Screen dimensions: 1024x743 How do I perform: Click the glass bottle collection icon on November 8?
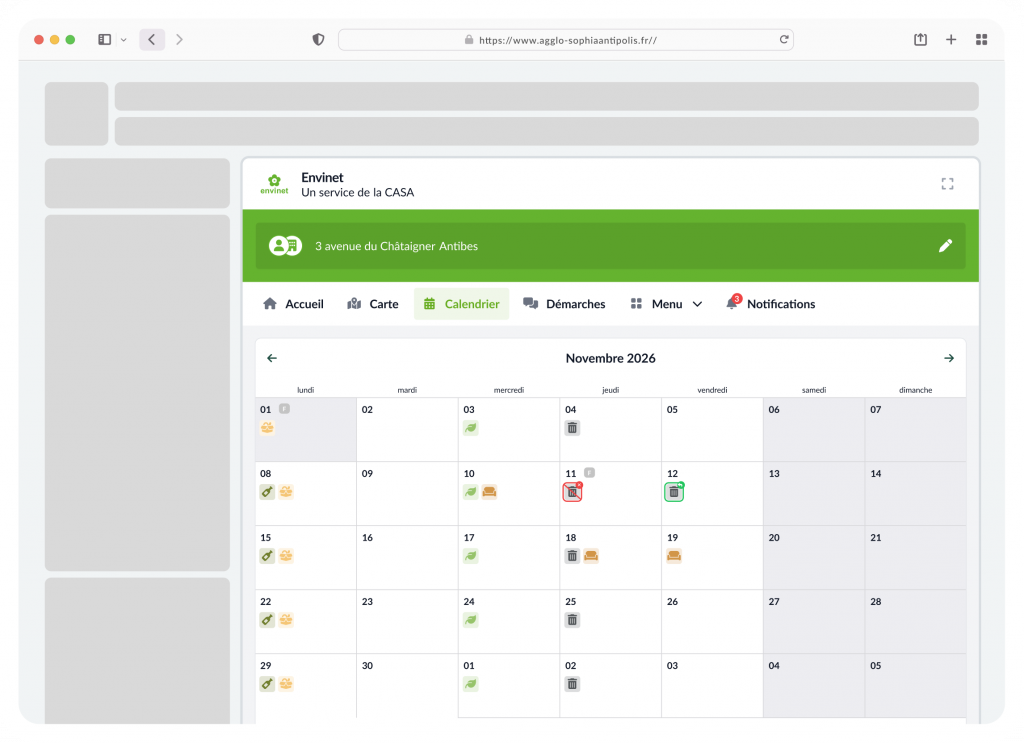266,491
